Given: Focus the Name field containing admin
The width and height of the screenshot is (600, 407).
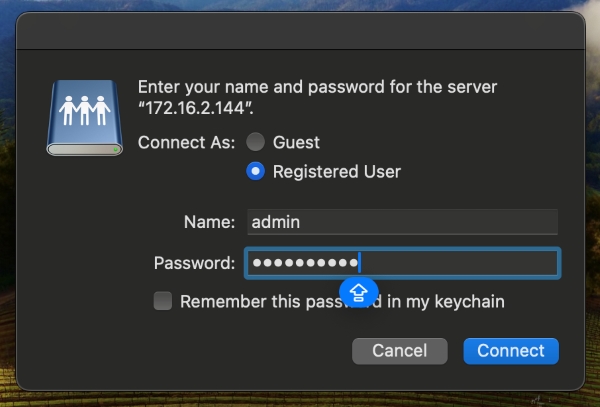Looking at the screenshot, I should [403, 222].
